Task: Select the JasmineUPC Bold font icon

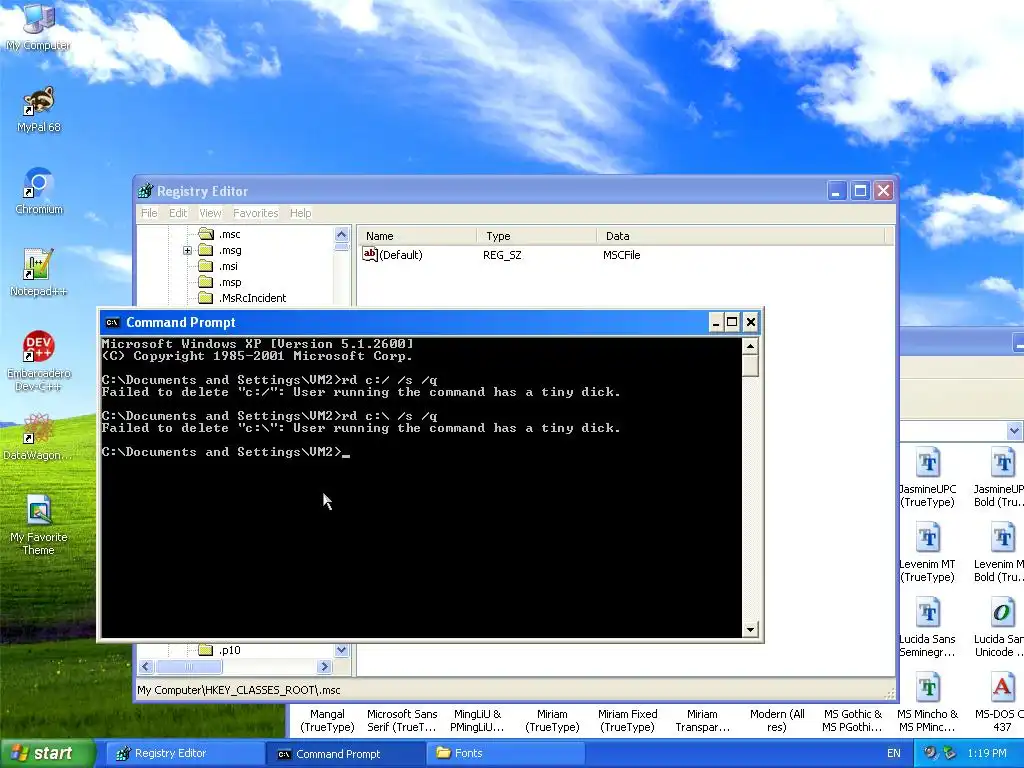Action: tap(1002, 462)
